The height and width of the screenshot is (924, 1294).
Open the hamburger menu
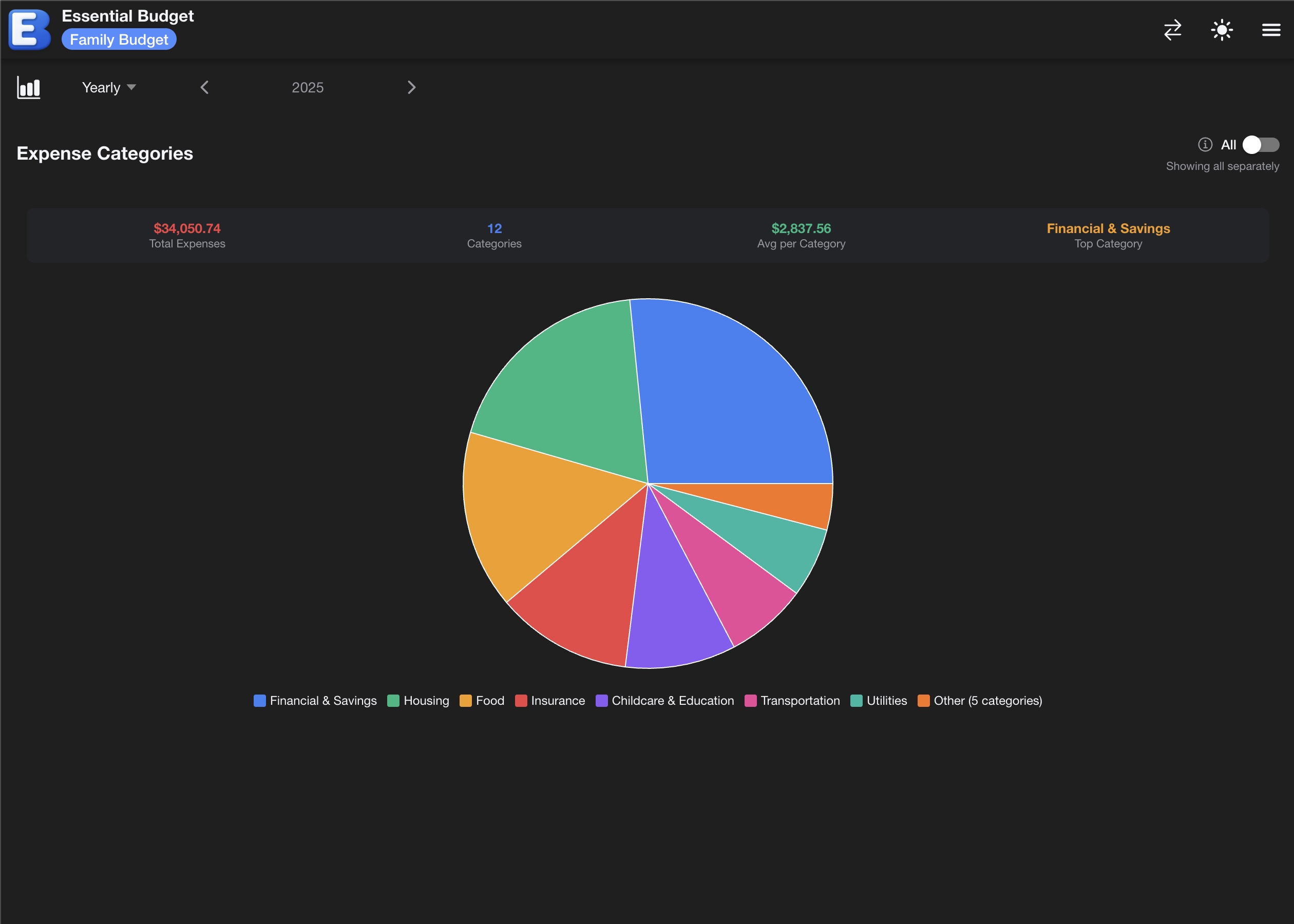[x=1271, y=30]
